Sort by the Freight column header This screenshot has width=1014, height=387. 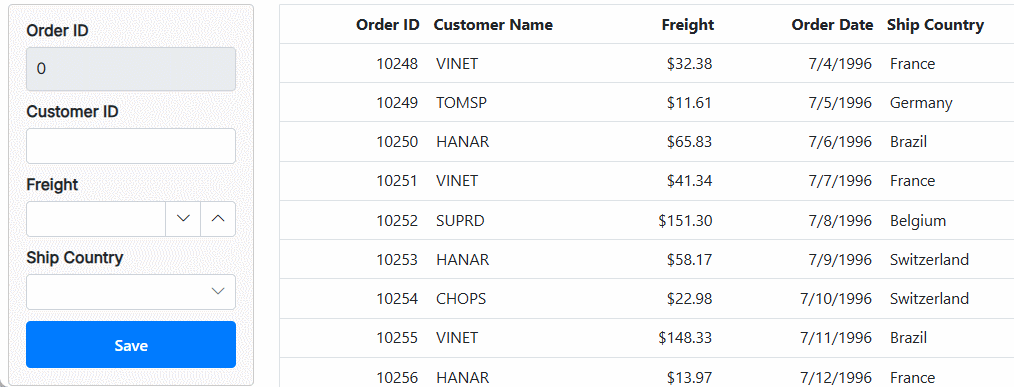point(687,25)
